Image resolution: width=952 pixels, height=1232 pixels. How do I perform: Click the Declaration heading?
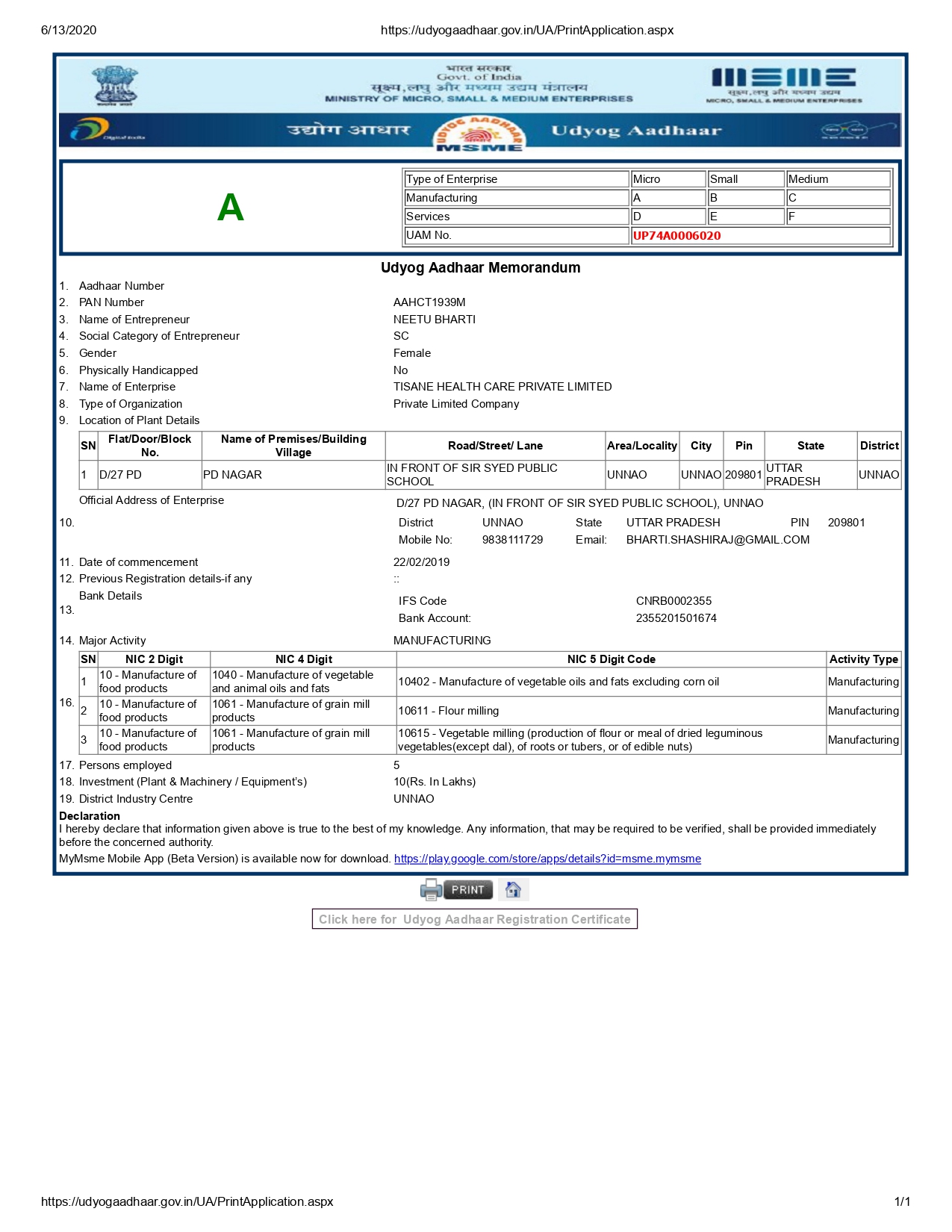coord(90,816)
